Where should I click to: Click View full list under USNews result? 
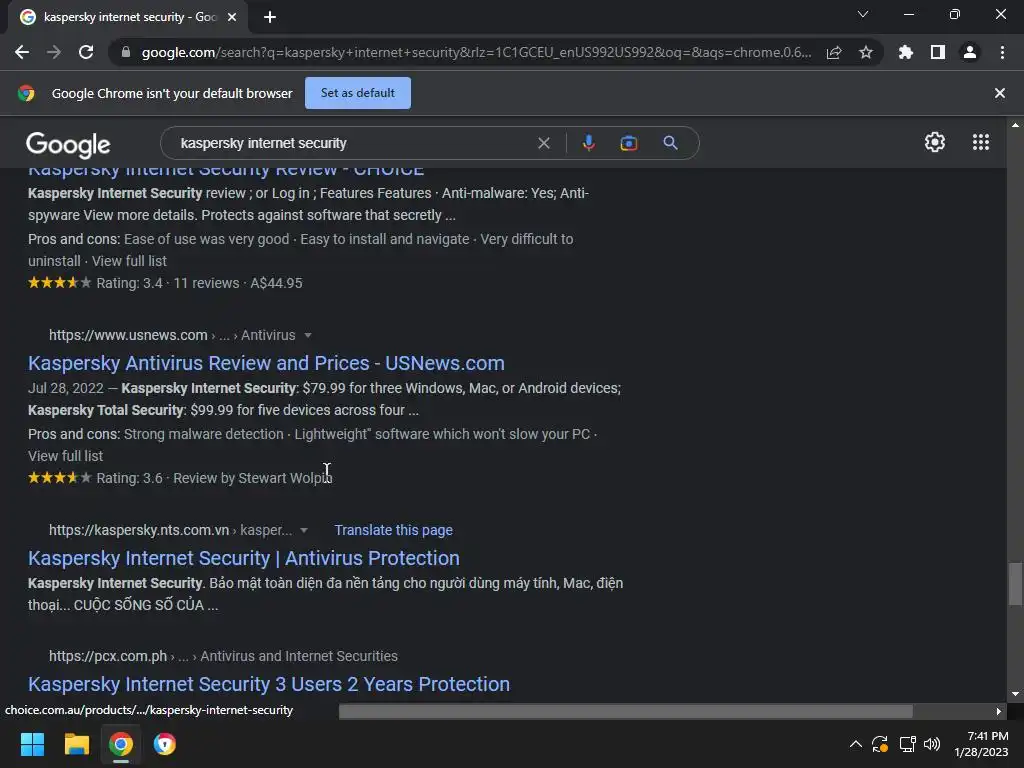click(x=65, y=456)
